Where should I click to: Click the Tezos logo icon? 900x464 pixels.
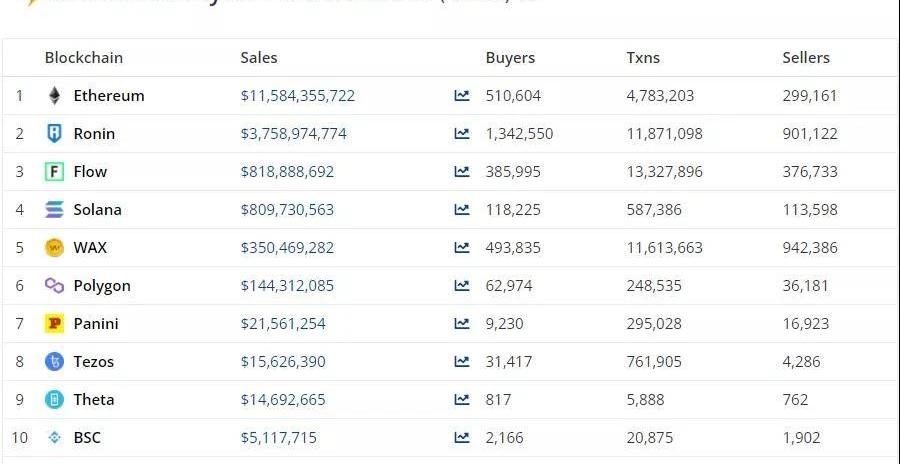pyautogui.click(x=54, y=362)
